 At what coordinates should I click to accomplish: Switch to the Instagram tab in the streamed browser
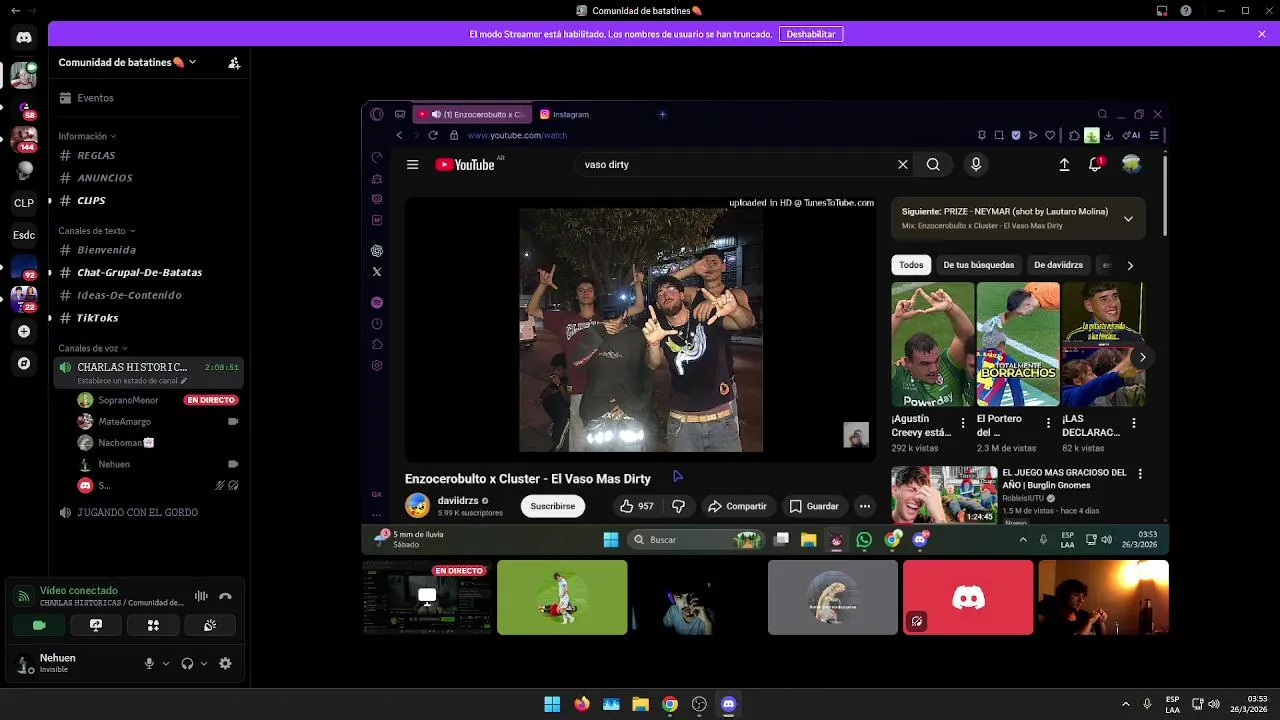pos(572,114)
